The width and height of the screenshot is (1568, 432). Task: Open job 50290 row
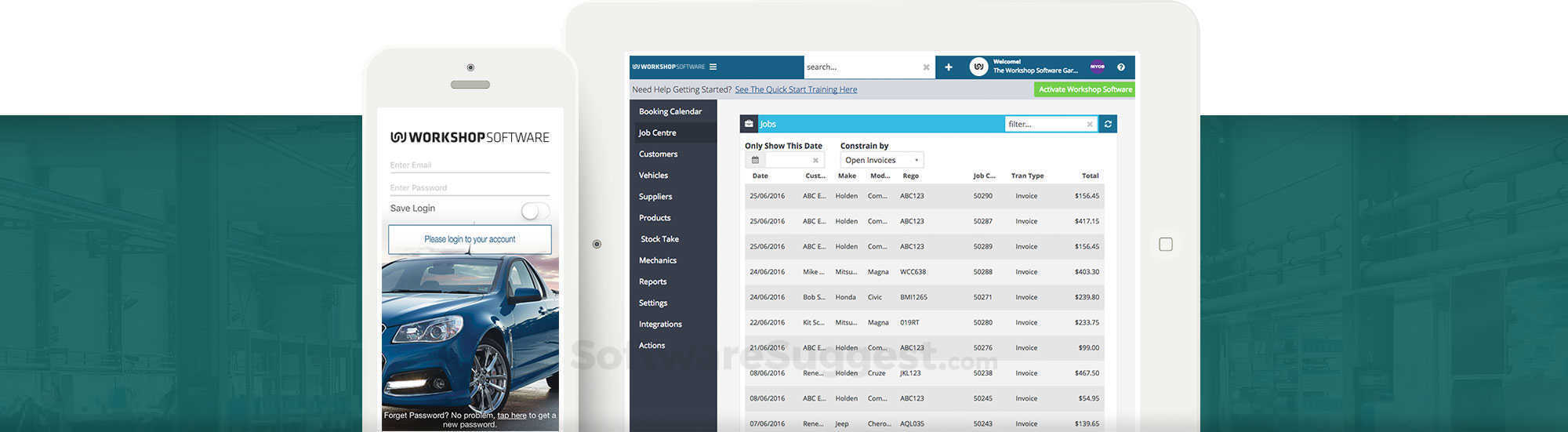tap(924, 196)
